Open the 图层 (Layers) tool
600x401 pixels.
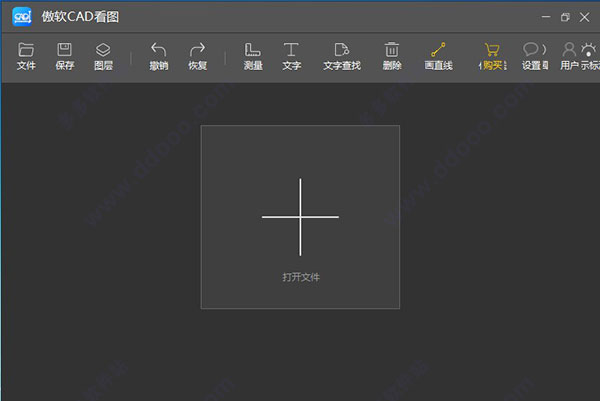click(x=103, y=56)
